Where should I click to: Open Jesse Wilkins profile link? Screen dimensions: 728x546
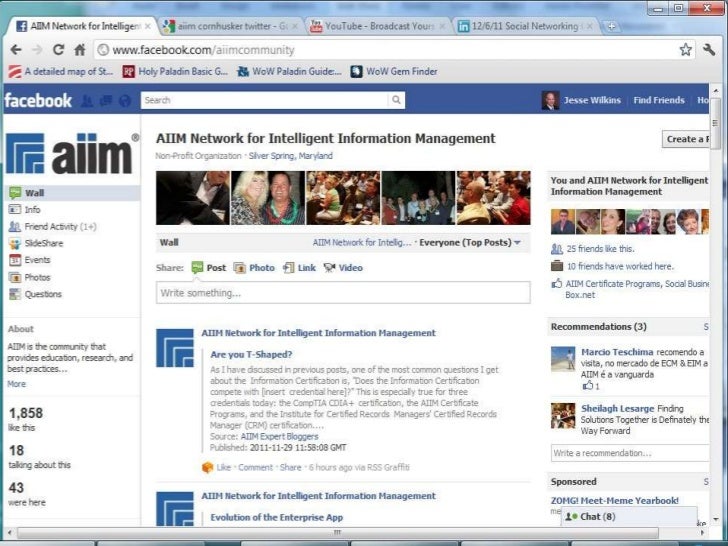point(592,100)
